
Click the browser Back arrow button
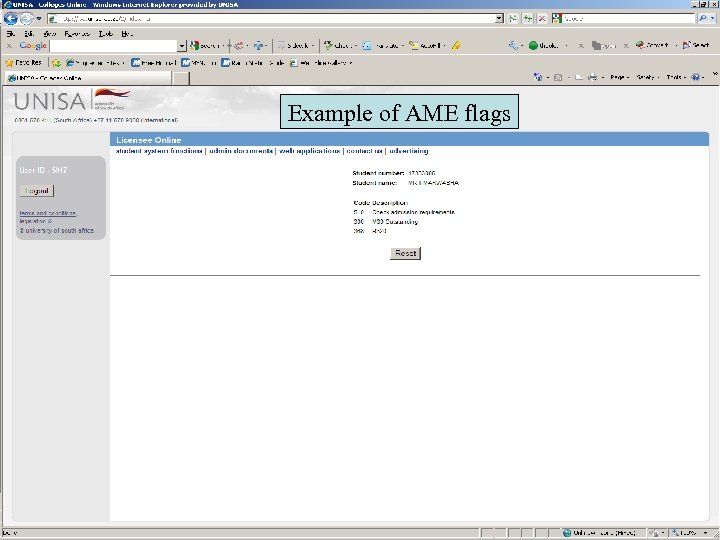11,18
